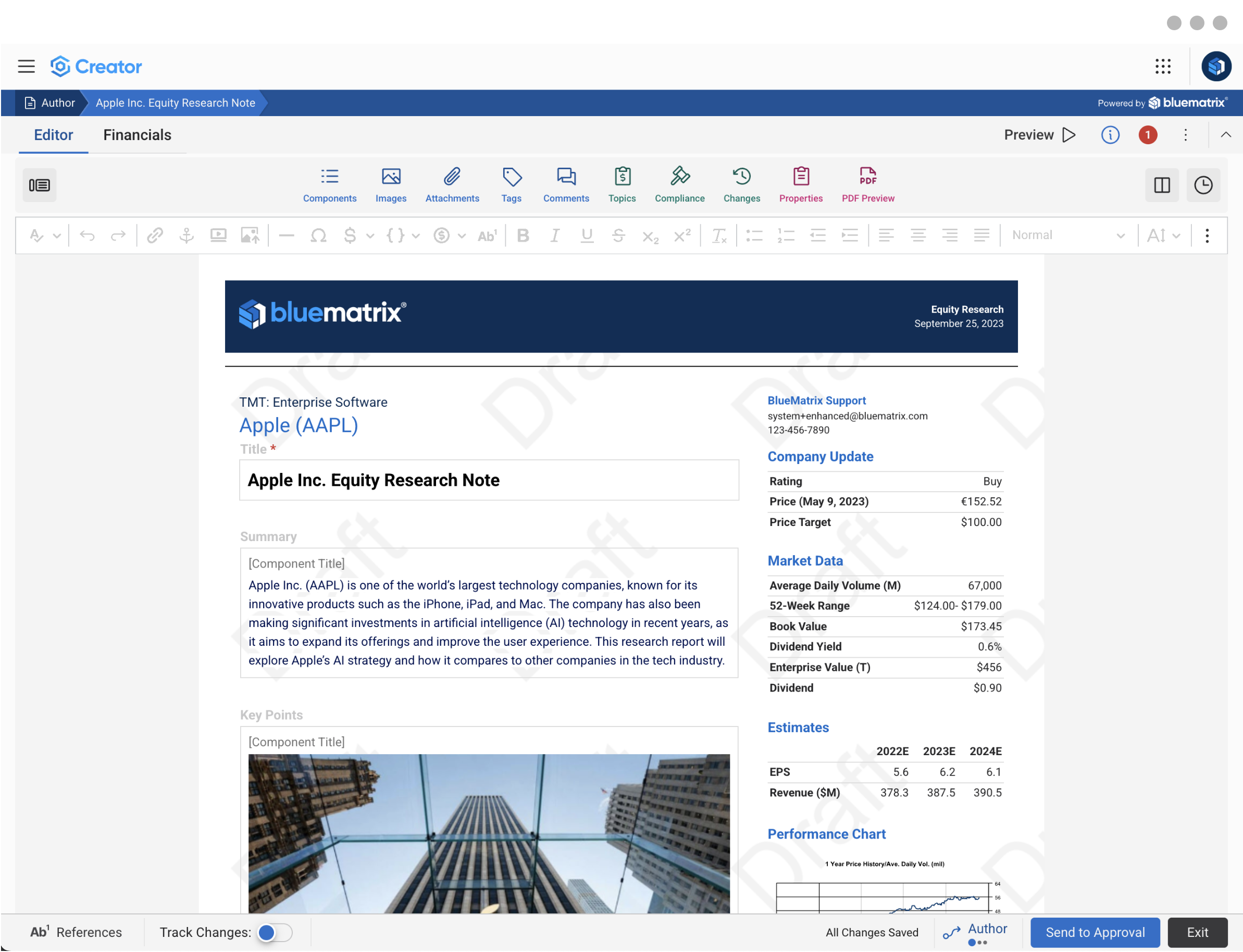Clear text formatting

(x=719, y=235)
